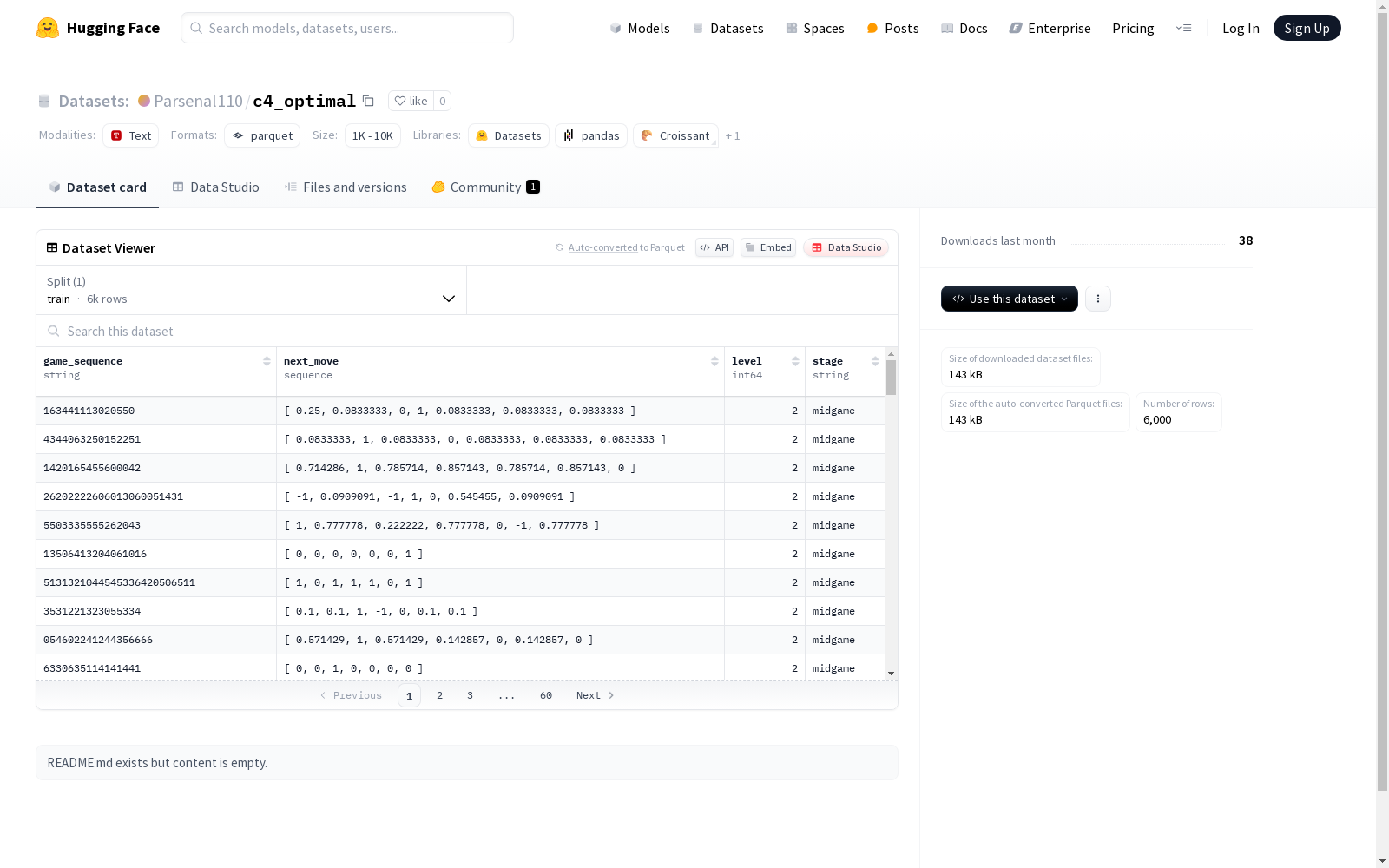This screenshot has width=1389, height=868.
Task: Click the c4_optimal dataset name
Action: click(305, 101)
